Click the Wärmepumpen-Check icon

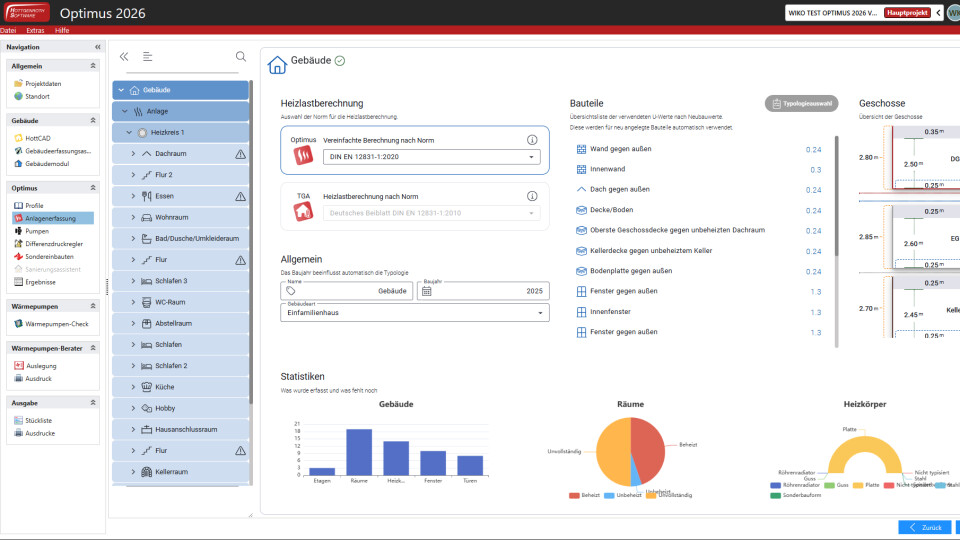click(x=18, y=323)
